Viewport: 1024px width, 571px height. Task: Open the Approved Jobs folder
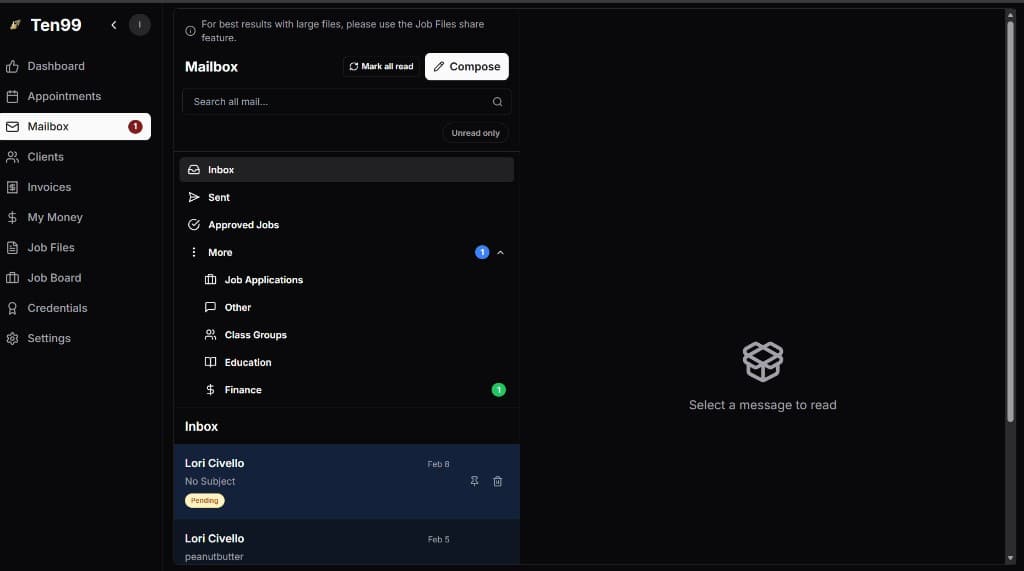tap(243, 225)
